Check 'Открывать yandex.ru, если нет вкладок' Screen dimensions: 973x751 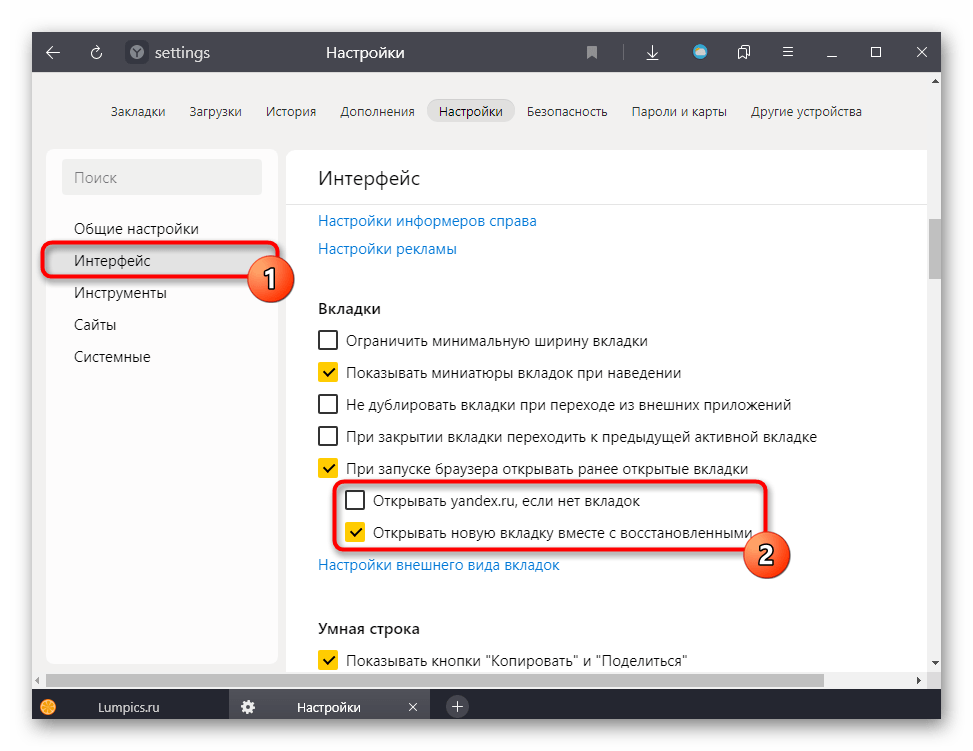[x=355, y=500]
